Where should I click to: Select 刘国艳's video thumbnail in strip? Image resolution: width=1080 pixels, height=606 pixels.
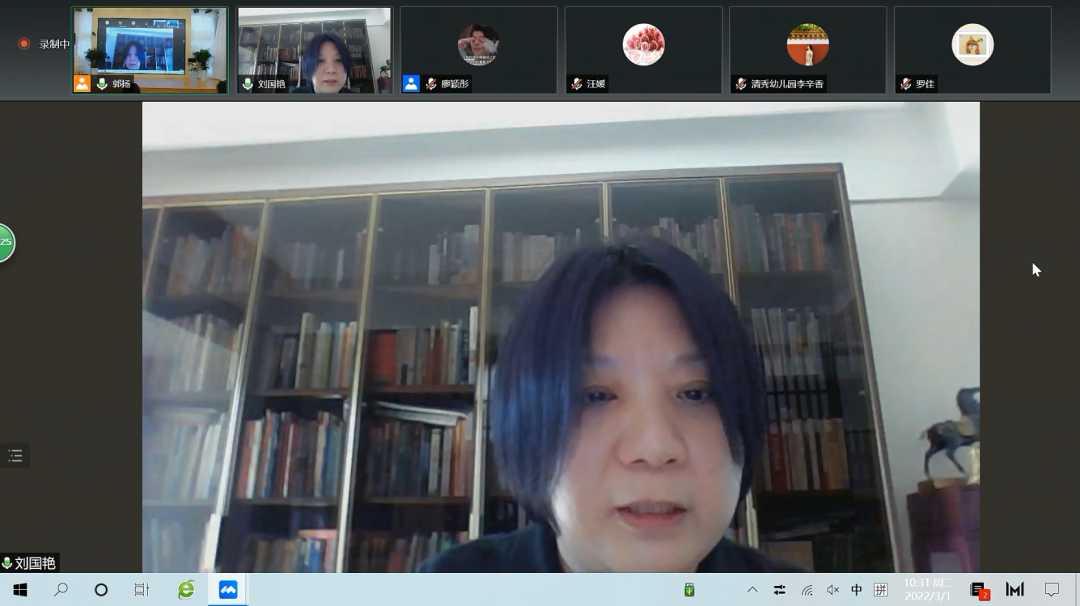(x=314, y=50)
